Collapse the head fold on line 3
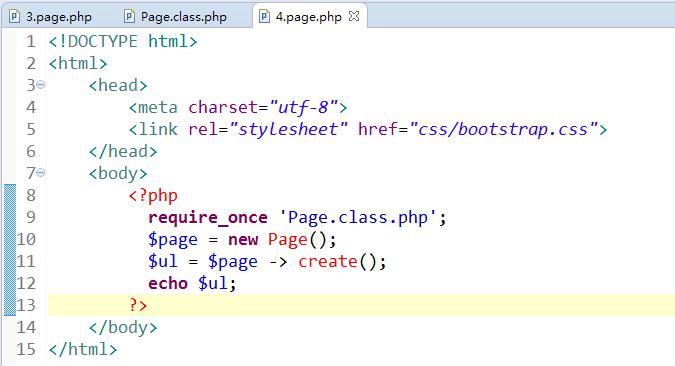675x366 pixels. (x=40, y=84)
